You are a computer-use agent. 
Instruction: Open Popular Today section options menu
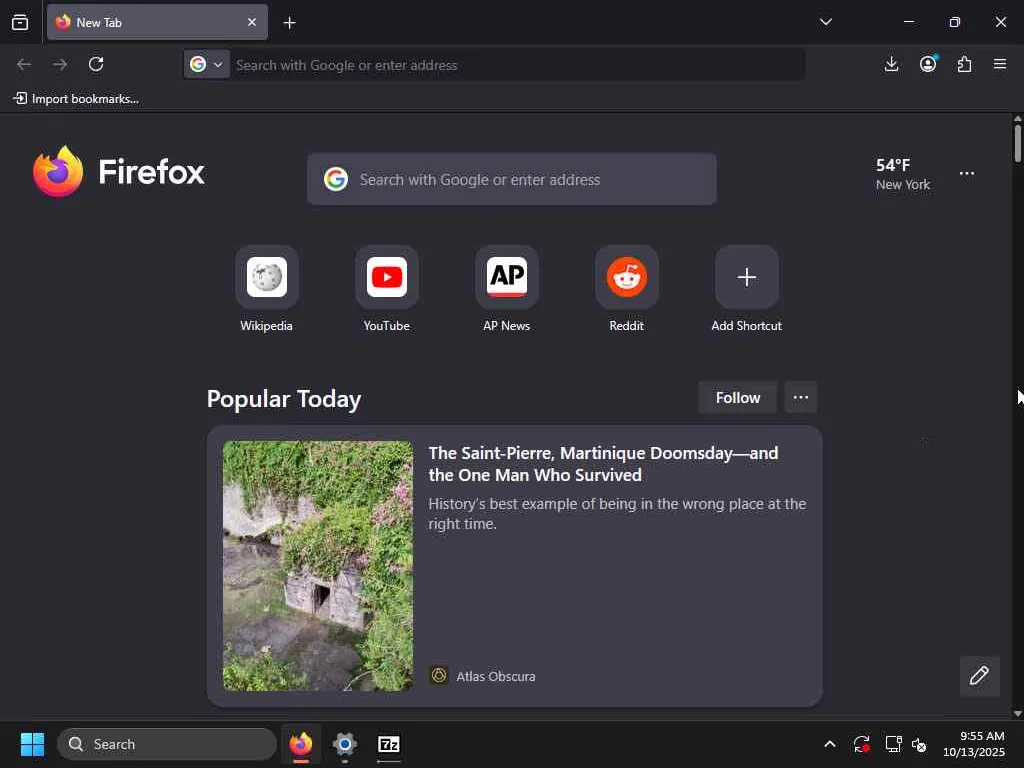click(801, 398)
